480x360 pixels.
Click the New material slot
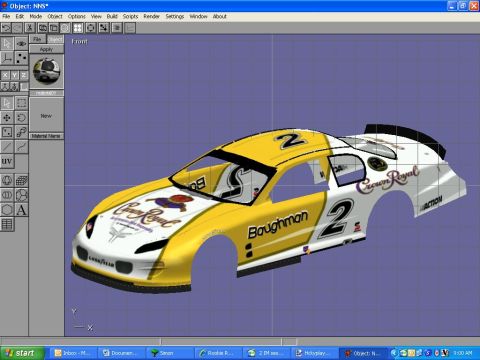[46, 116]
